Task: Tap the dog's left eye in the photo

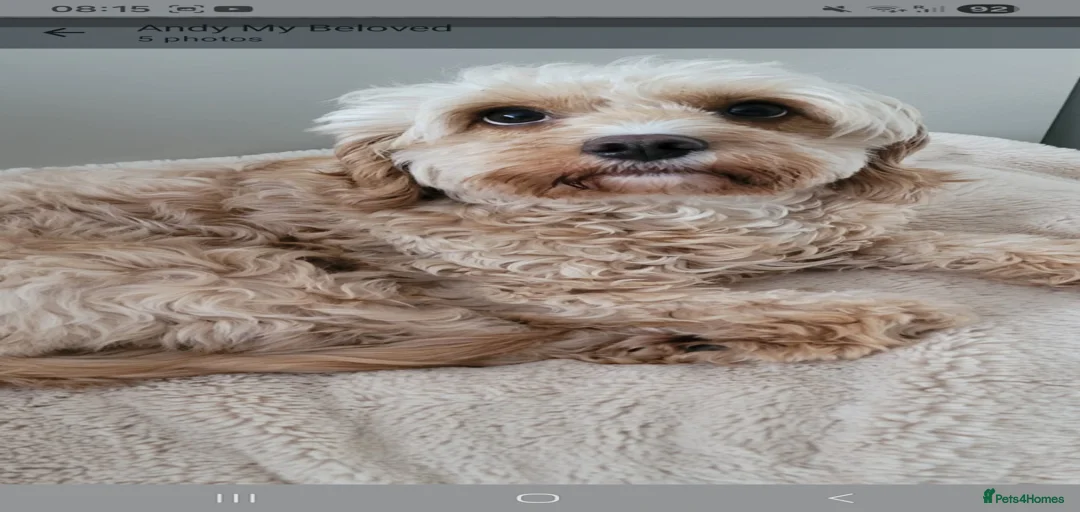Action: point(515,116)
